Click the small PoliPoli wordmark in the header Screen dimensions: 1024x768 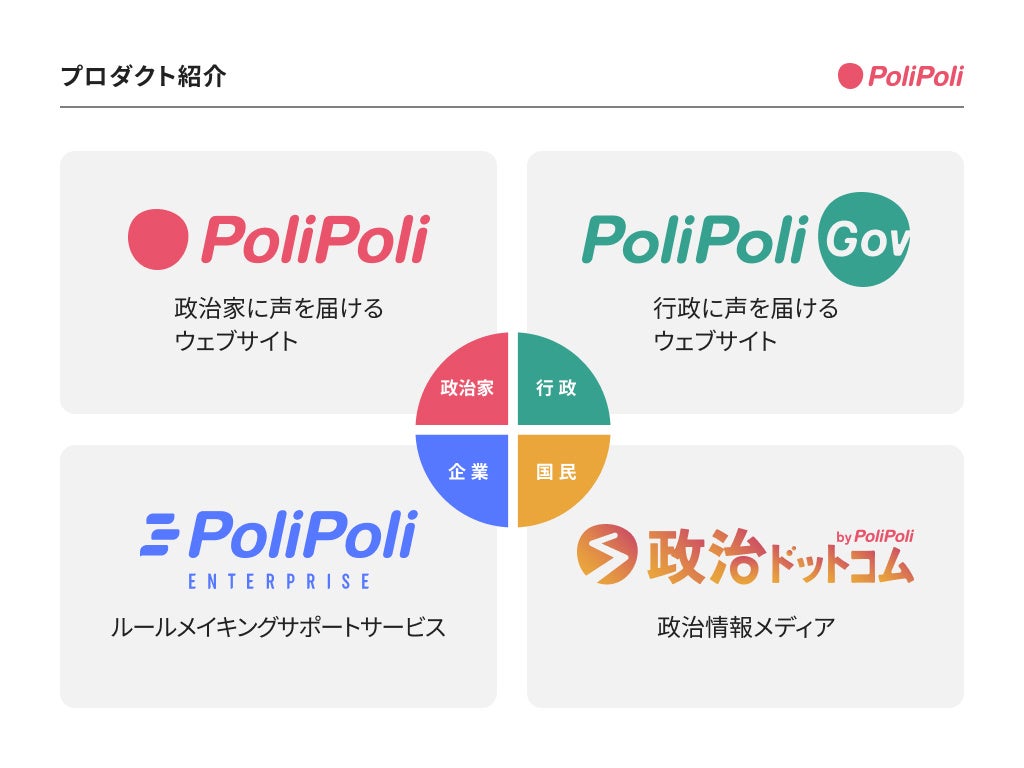[915, 76]
